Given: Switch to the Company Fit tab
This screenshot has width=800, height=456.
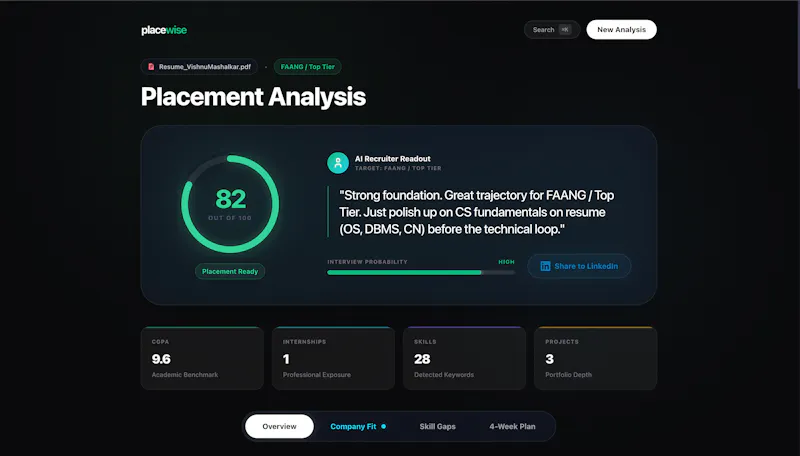Looking at the screenshot, I should point(358,426).
